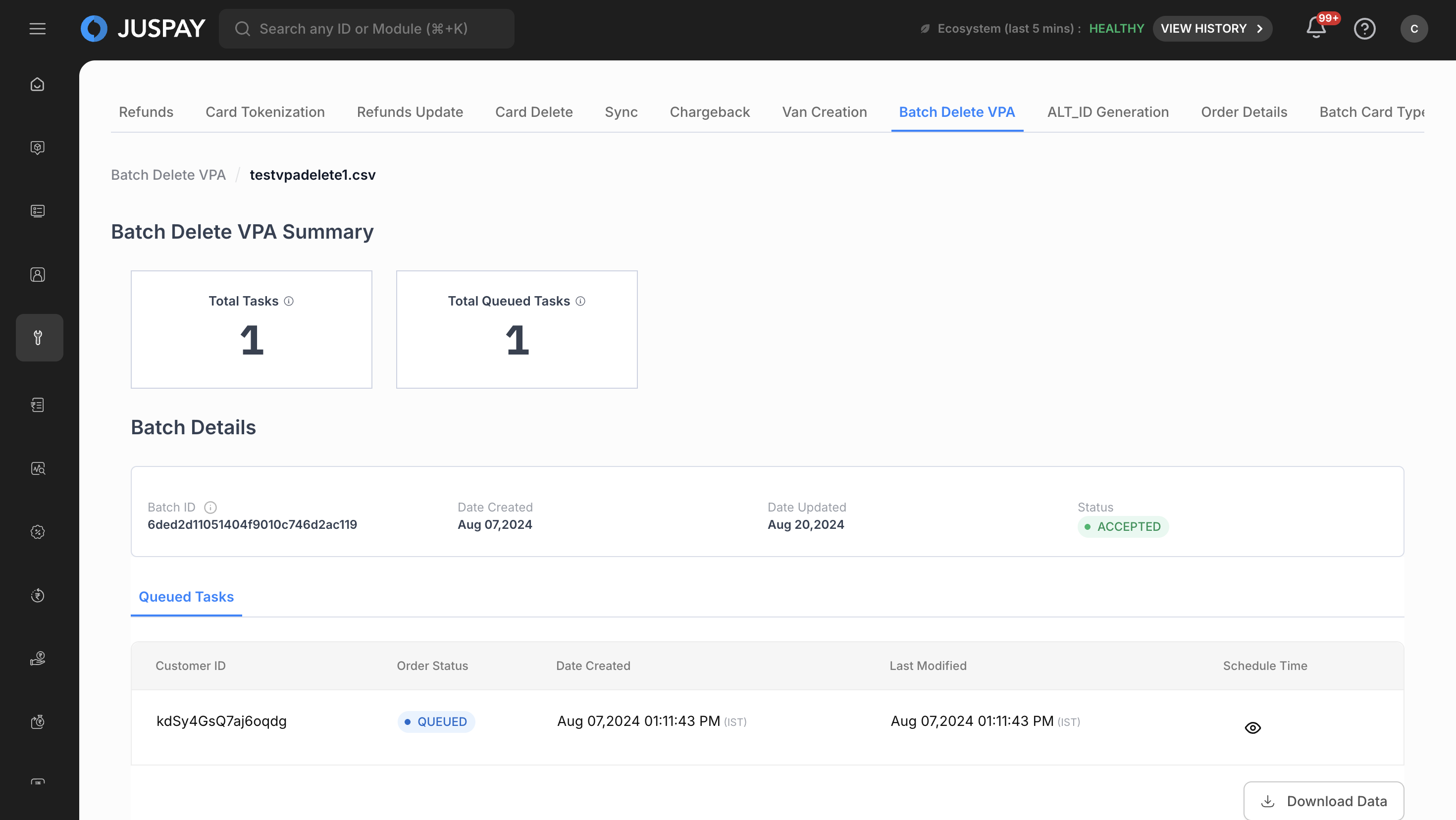1456x820 pixels.
Task: Open the hamburger menu icon
Action: 37,29
